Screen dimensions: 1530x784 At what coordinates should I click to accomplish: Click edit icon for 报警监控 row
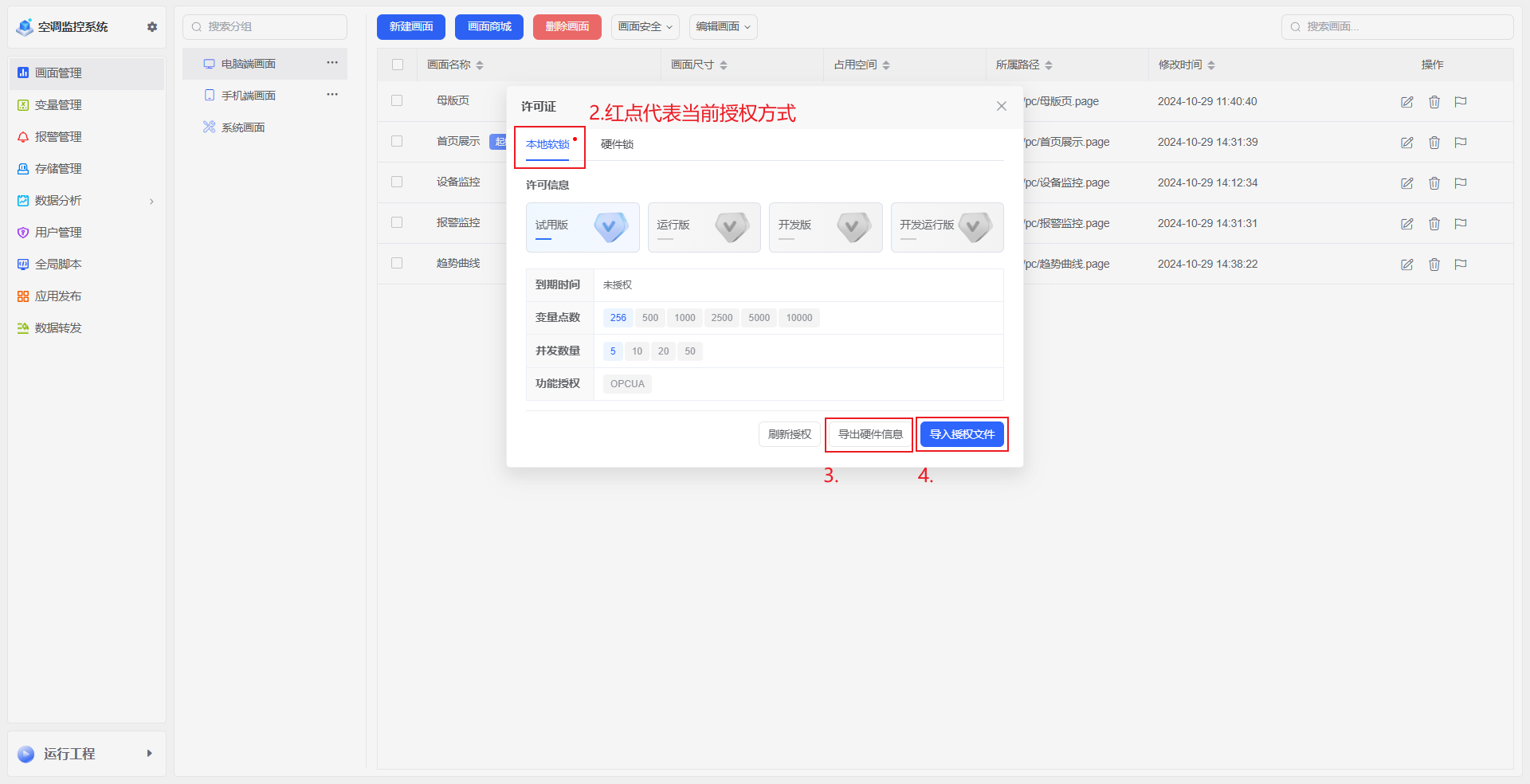(x=1406, y=224)
